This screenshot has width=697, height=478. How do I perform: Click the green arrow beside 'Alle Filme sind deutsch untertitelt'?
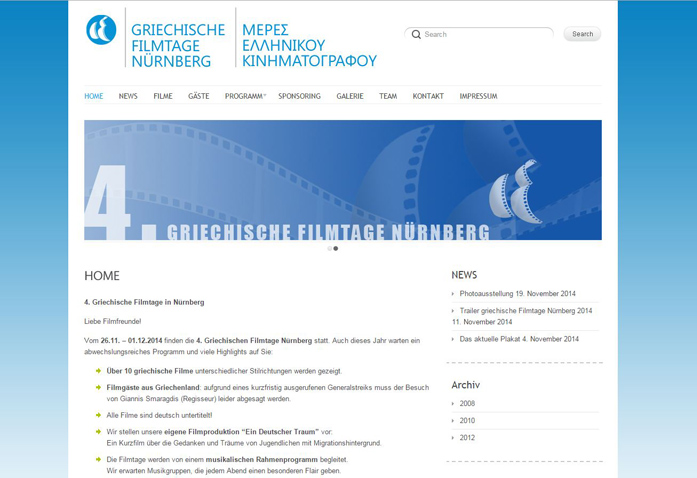coord(98,415)
